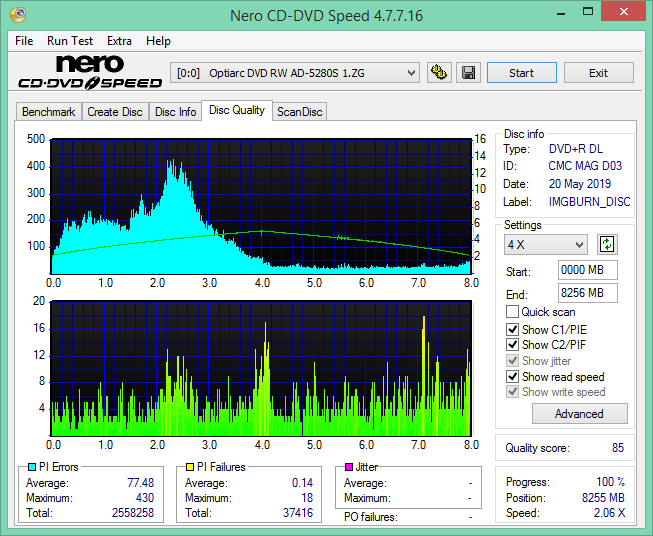Click the yellow PI Failures legend square
Screen dimensions: 653x536
[190, 467]
